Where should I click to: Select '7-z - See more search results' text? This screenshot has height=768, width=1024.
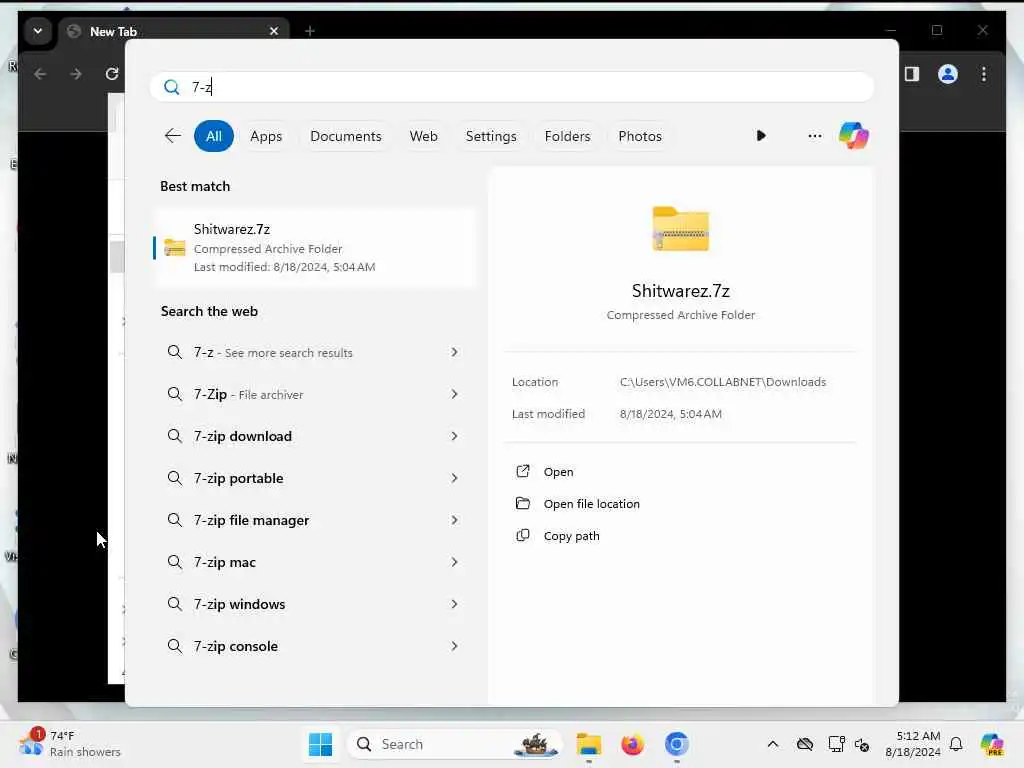[x=273, y=352]
